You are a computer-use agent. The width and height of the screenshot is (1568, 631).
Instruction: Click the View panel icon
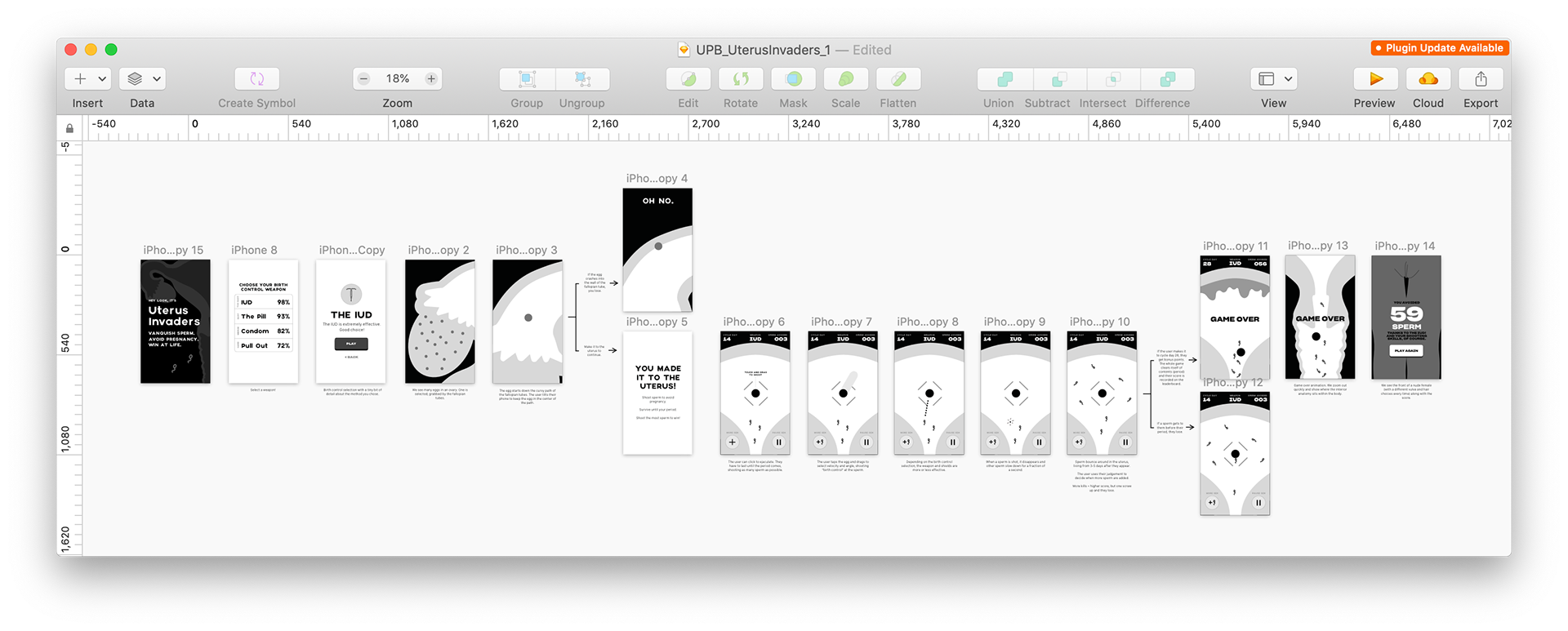[x=1267, y=79]
